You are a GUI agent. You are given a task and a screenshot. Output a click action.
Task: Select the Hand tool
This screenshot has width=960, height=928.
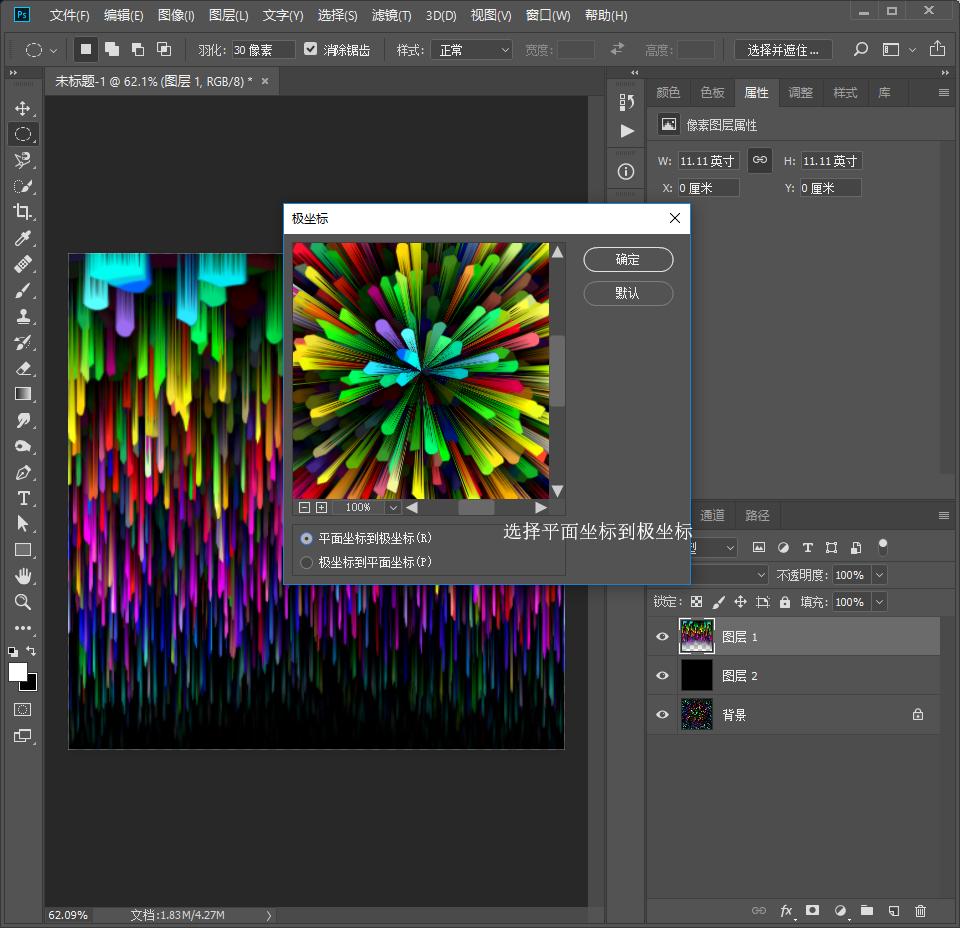pos(22,576)
